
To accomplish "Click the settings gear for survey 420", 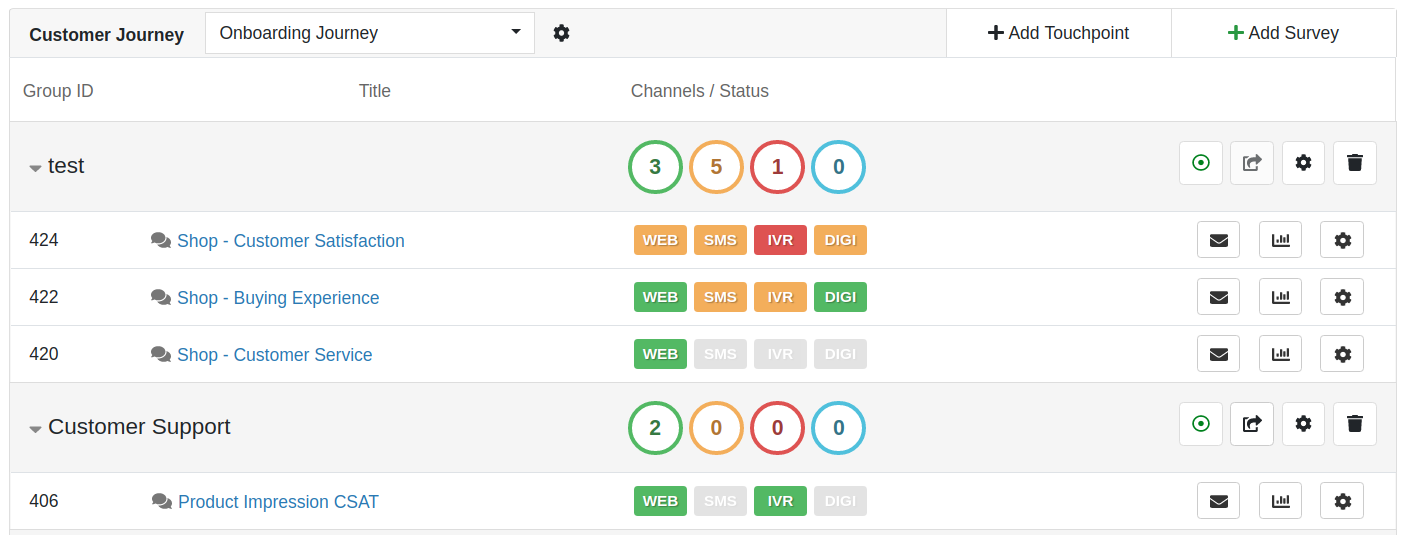I will pos(1342,354).
